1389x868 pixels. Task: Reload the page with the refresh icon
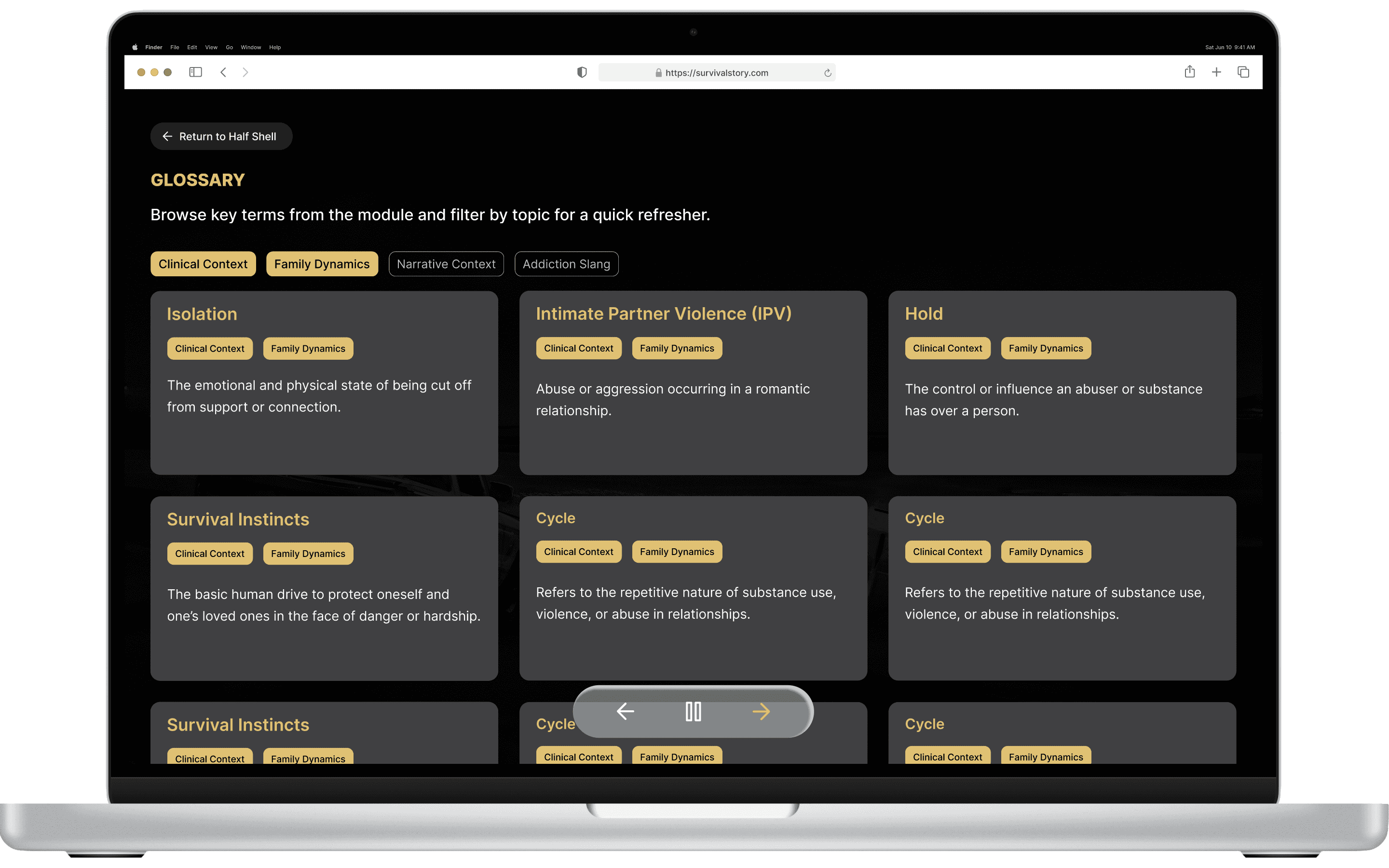[827, 73]
